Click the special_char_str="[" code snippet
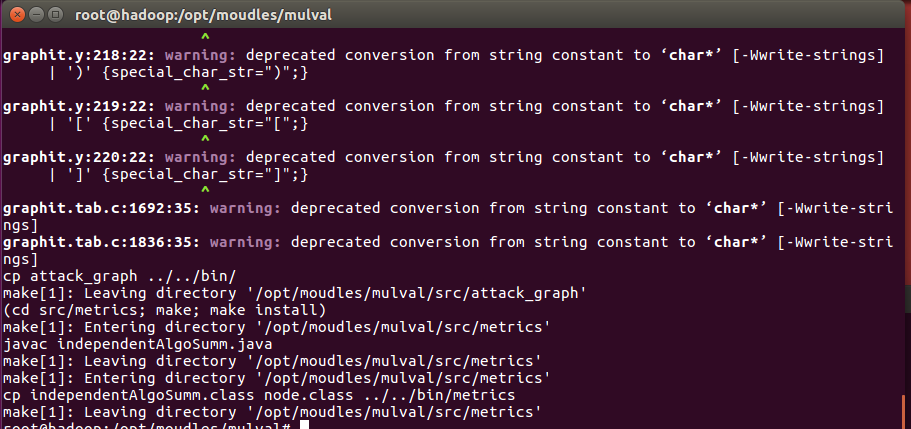 [x=200, y=123]
